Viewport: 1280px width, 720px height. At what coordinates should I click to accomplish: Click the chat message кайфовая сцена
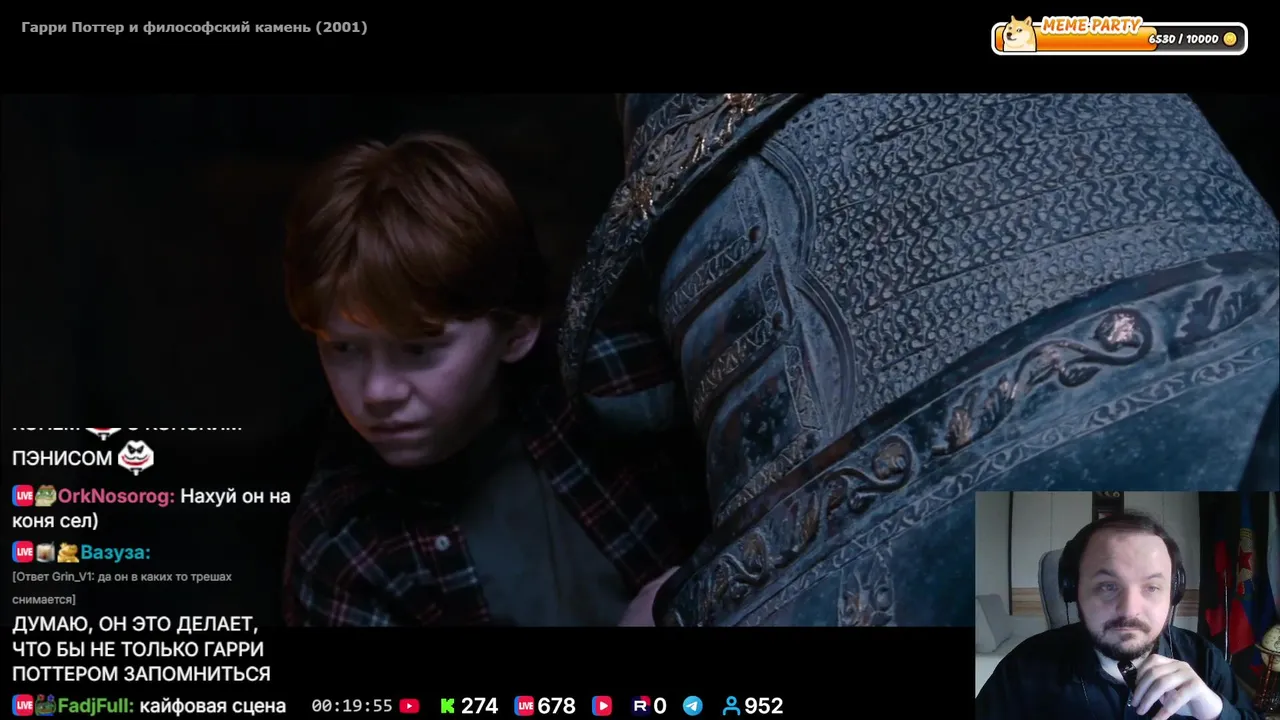point(213,706)
